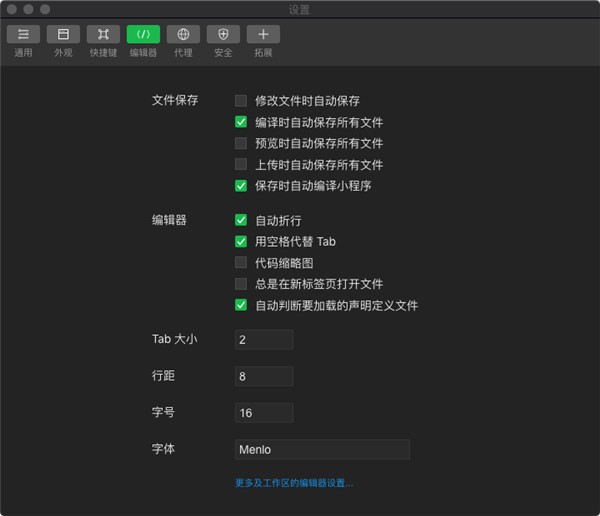Open the 拓展 (Extensions) plus icon
The image size is (600, 516).
[x=263, y=34]
